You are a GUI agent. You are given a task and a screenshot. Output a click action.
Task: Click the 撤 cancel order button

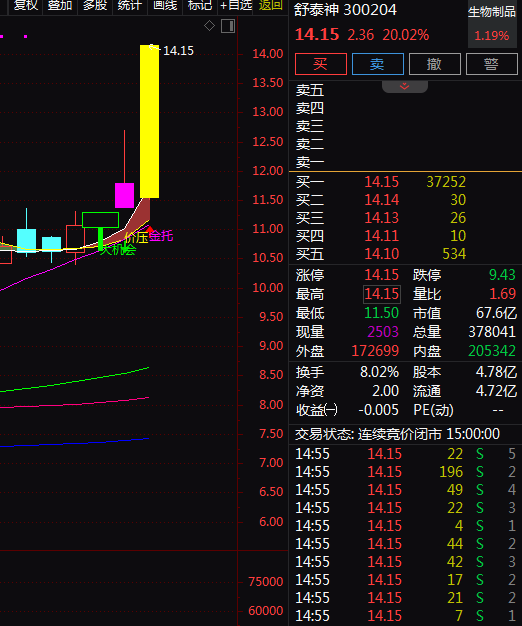pyautogui.click(x=435, y=64)
